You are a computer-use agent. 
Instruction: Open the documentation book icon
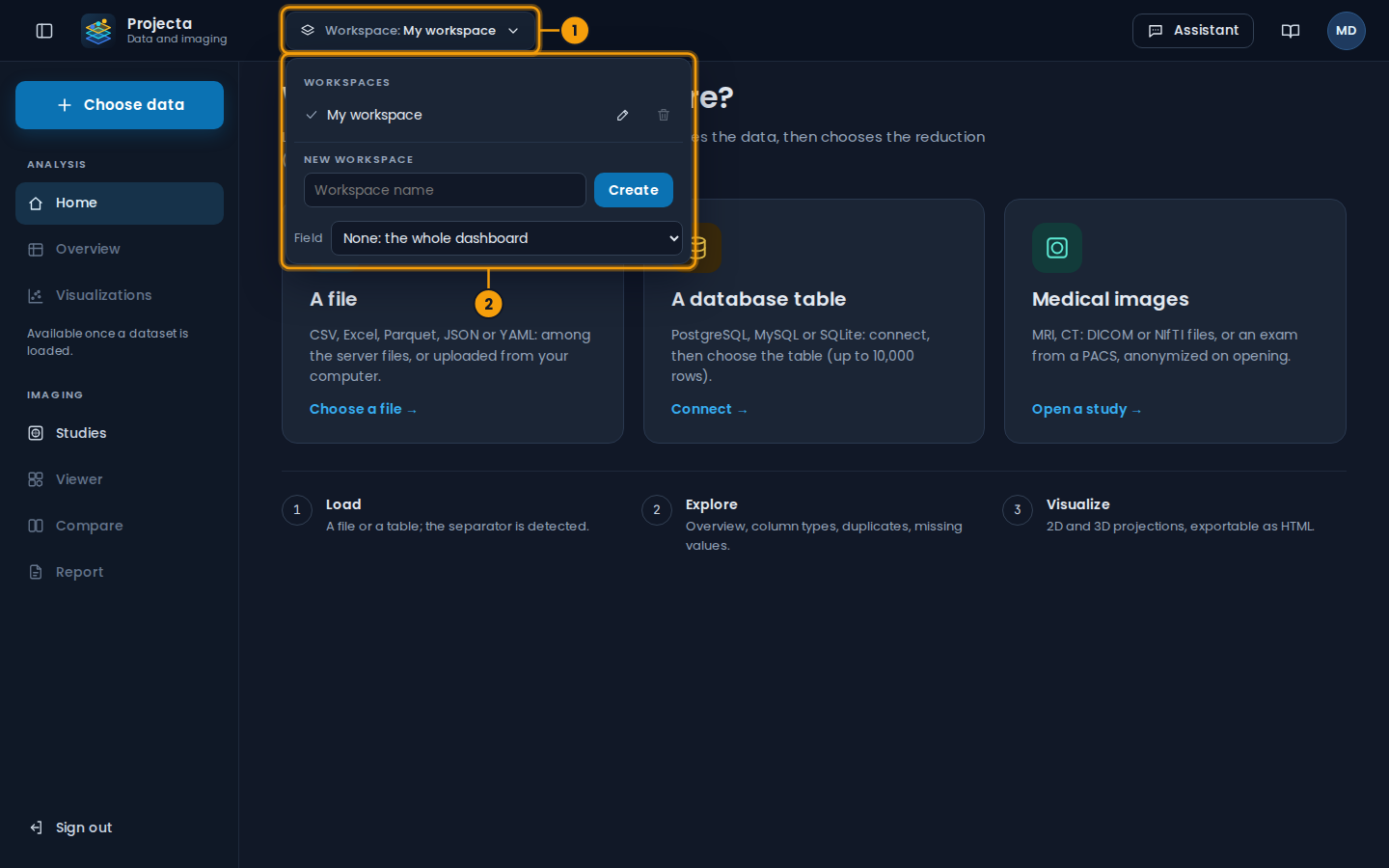pyautogui.click(x=1291, y=31)
